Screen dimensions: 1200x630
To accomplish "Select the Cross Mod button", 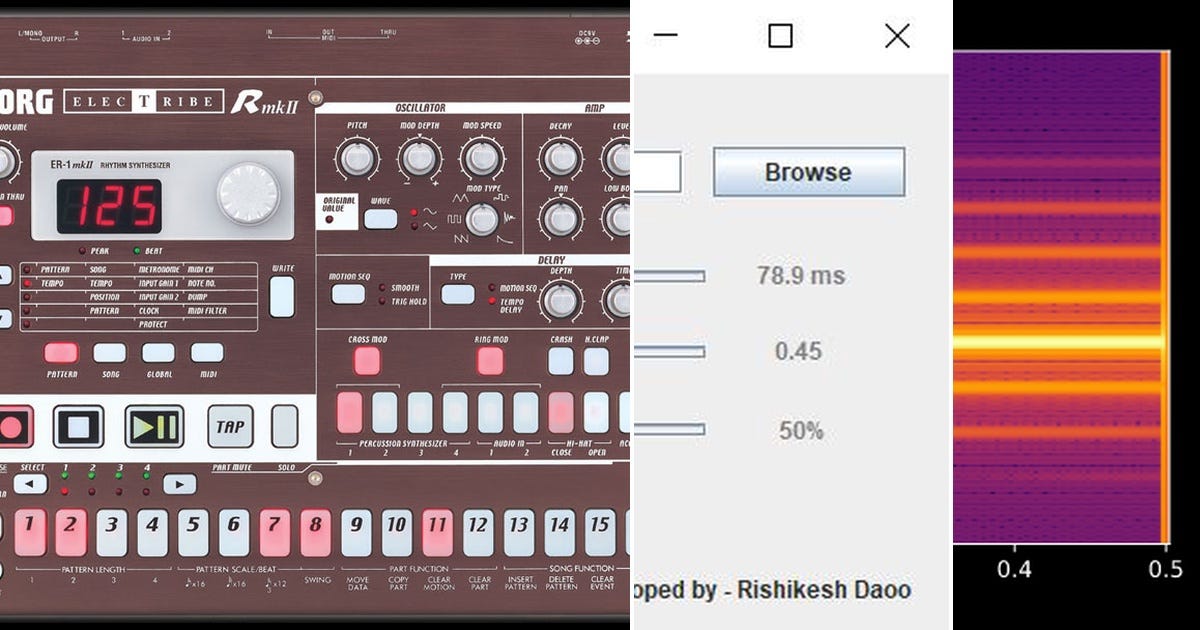I will click(365, 359).
